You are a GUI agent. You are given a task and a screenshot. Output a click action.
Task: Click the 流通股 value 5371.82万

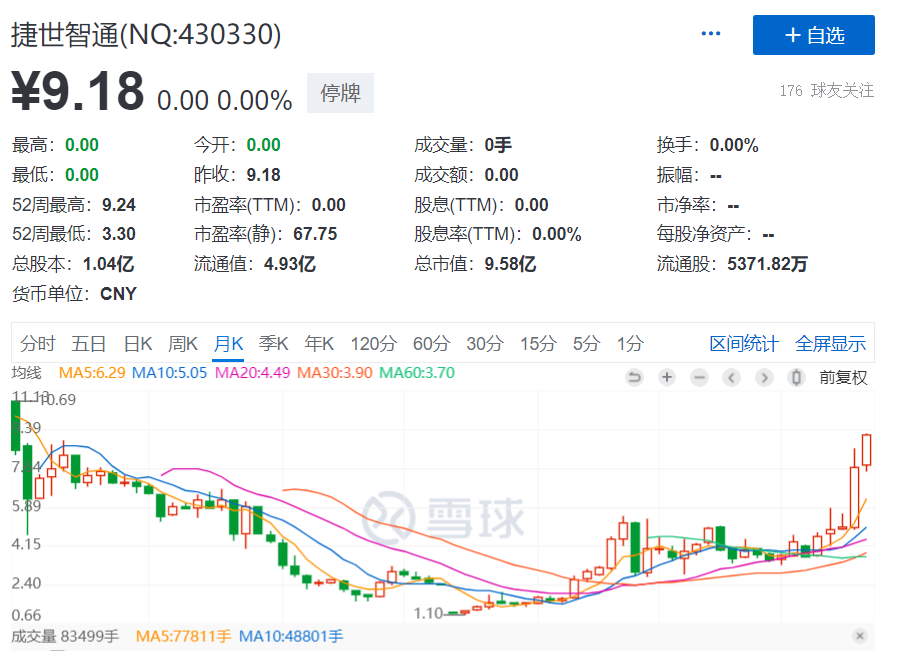[767, 264]
